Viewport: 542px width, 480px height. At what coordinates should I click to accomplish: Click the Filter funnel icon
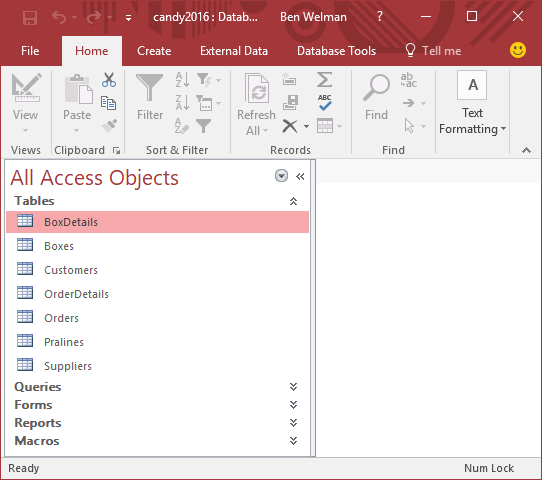(x=150, y=87)
